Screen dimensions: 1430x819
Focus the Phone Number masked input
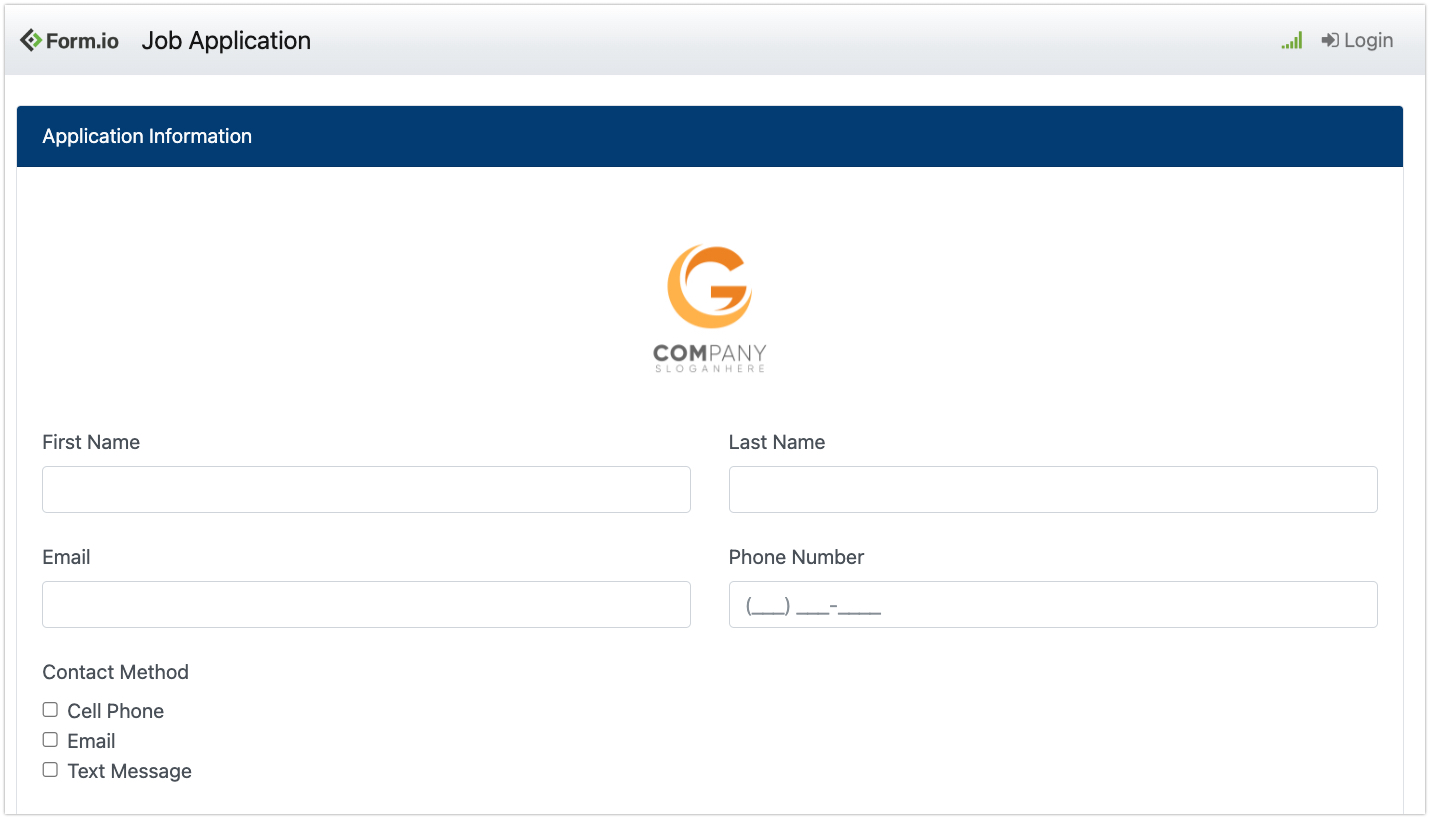click(1052, 604)
